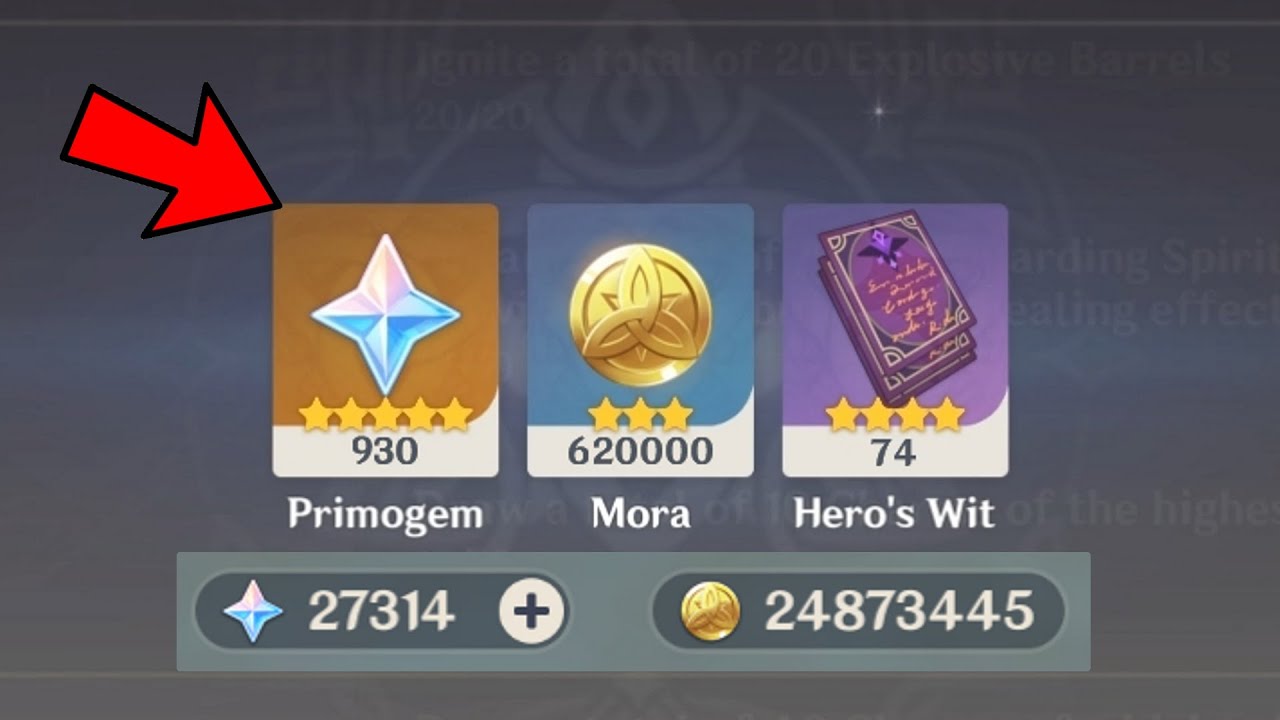The image size is (1280, 720).
Task: Click the four-star rating on Hero's Wit card
Action: coord(895,414)
